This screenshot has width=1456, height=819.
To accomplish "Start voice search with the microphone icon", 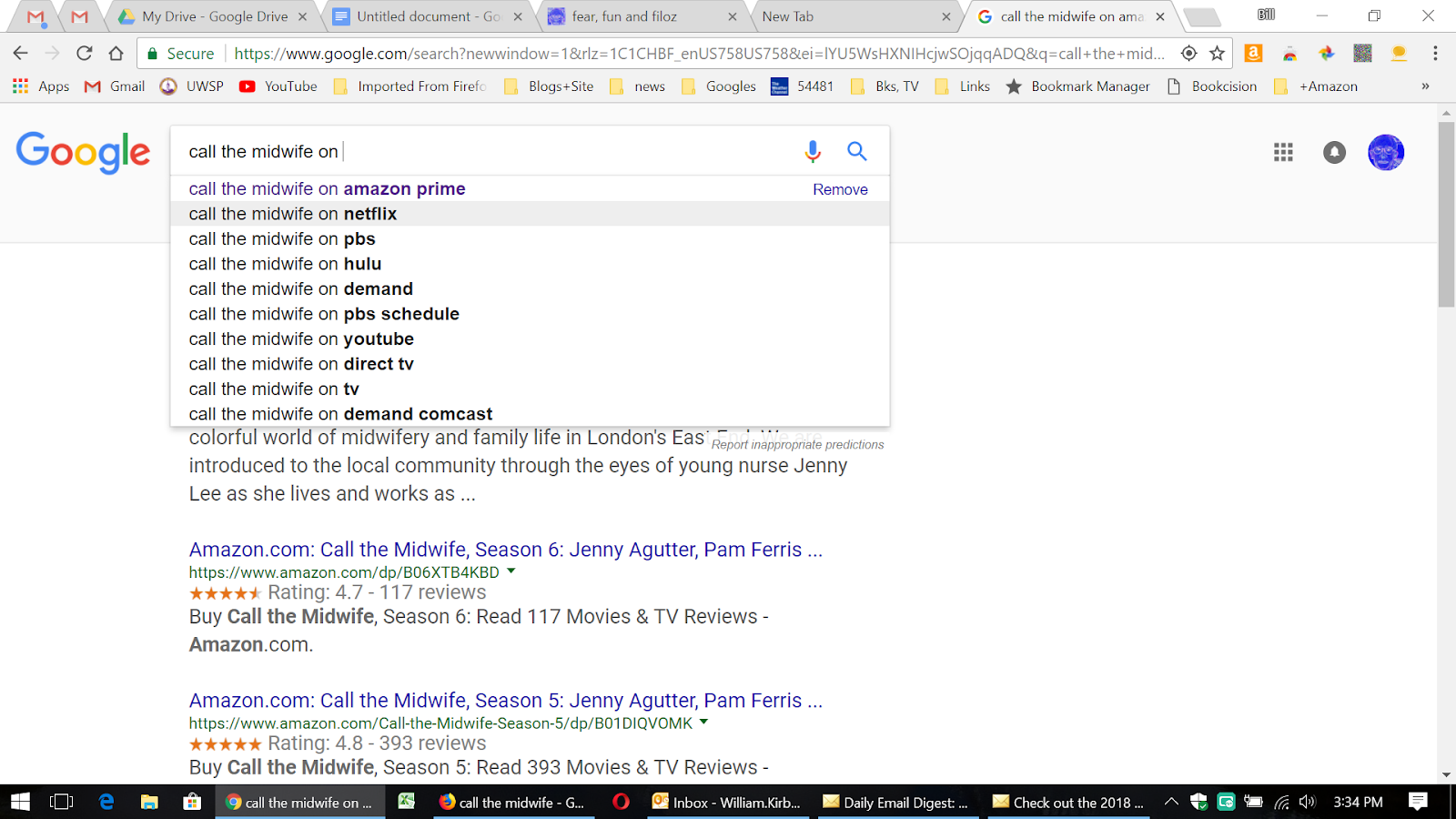I will pyautogui.click(x=813, y=151).
